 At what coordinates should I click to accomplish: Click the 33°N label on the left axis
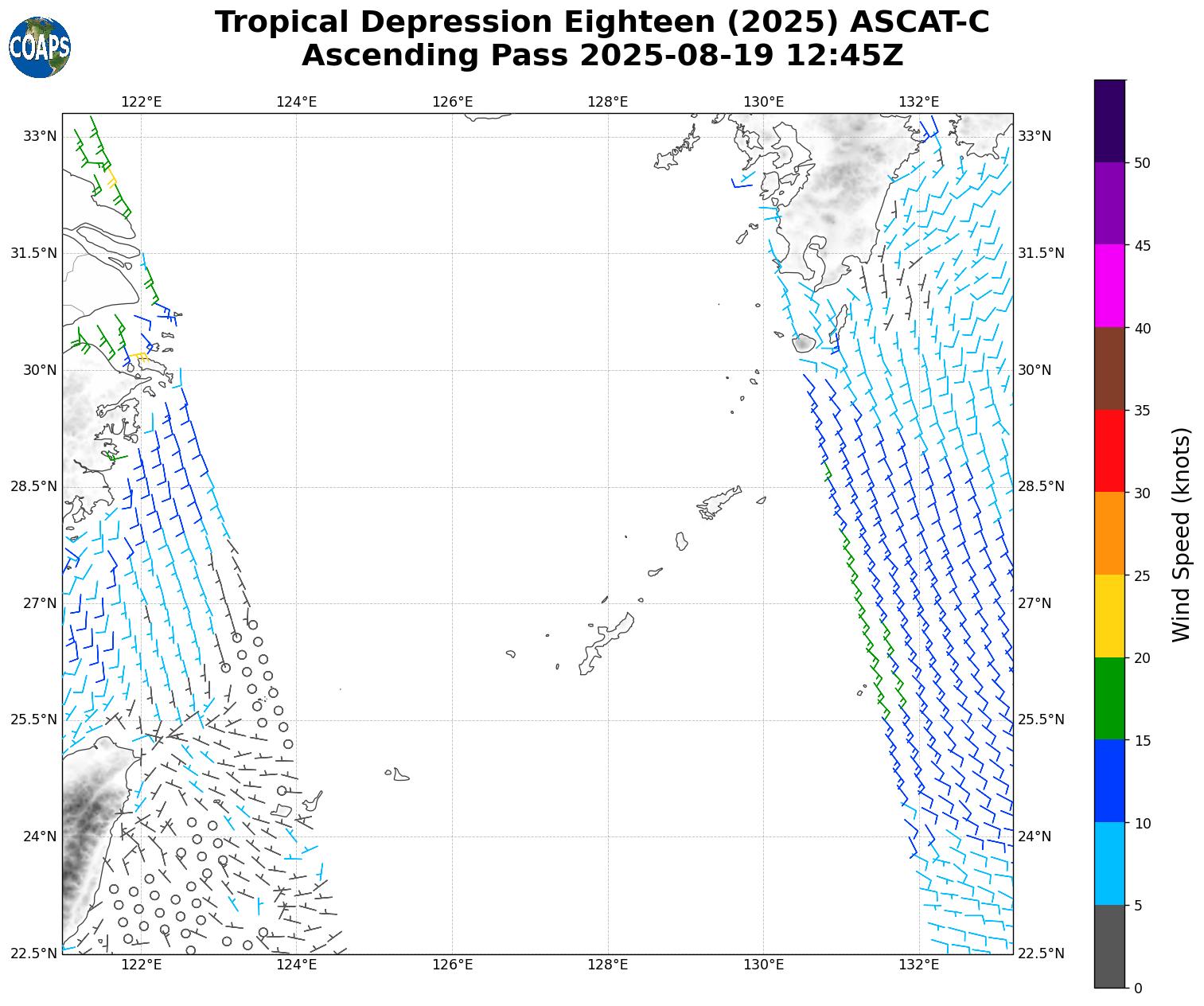40,136
